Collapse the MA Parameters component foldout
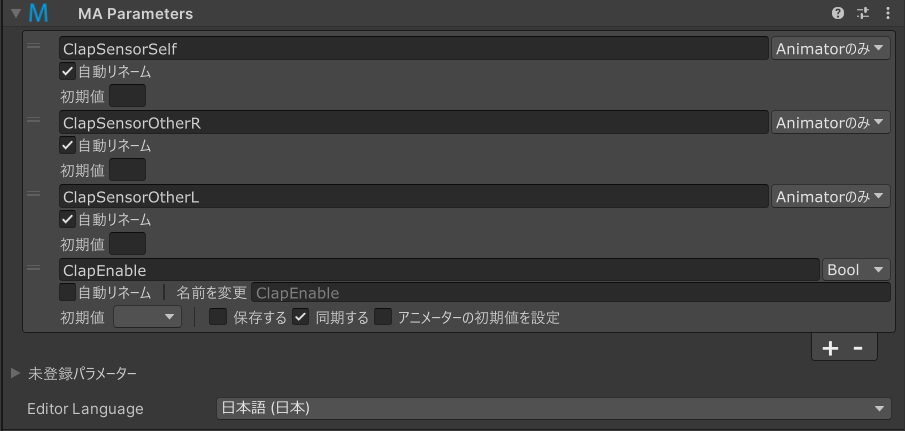 point(16,13)
